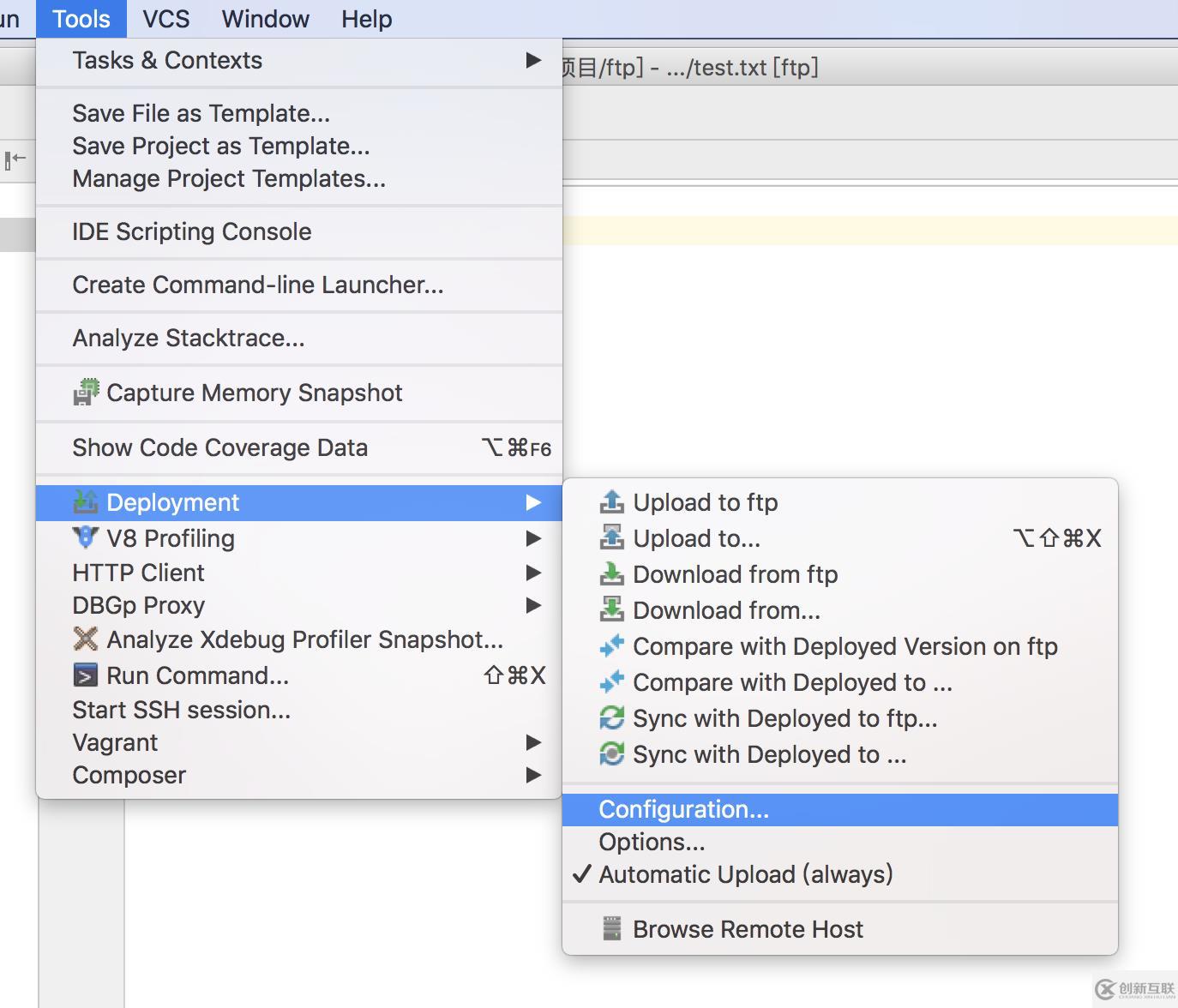This screenshot has width=1178, height=1008.
Task: Click the Download from ftp label
Action: coord(736,574)
